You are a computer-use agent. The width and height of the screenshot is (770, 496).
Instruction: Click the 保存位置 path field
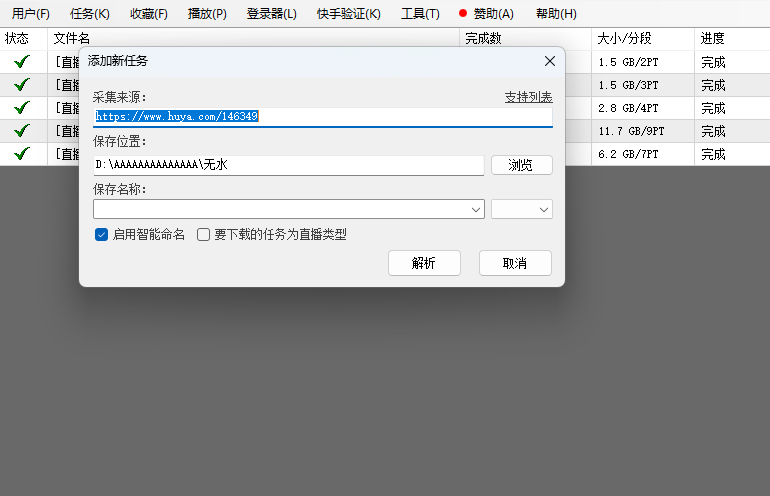[x=288, y=165]
